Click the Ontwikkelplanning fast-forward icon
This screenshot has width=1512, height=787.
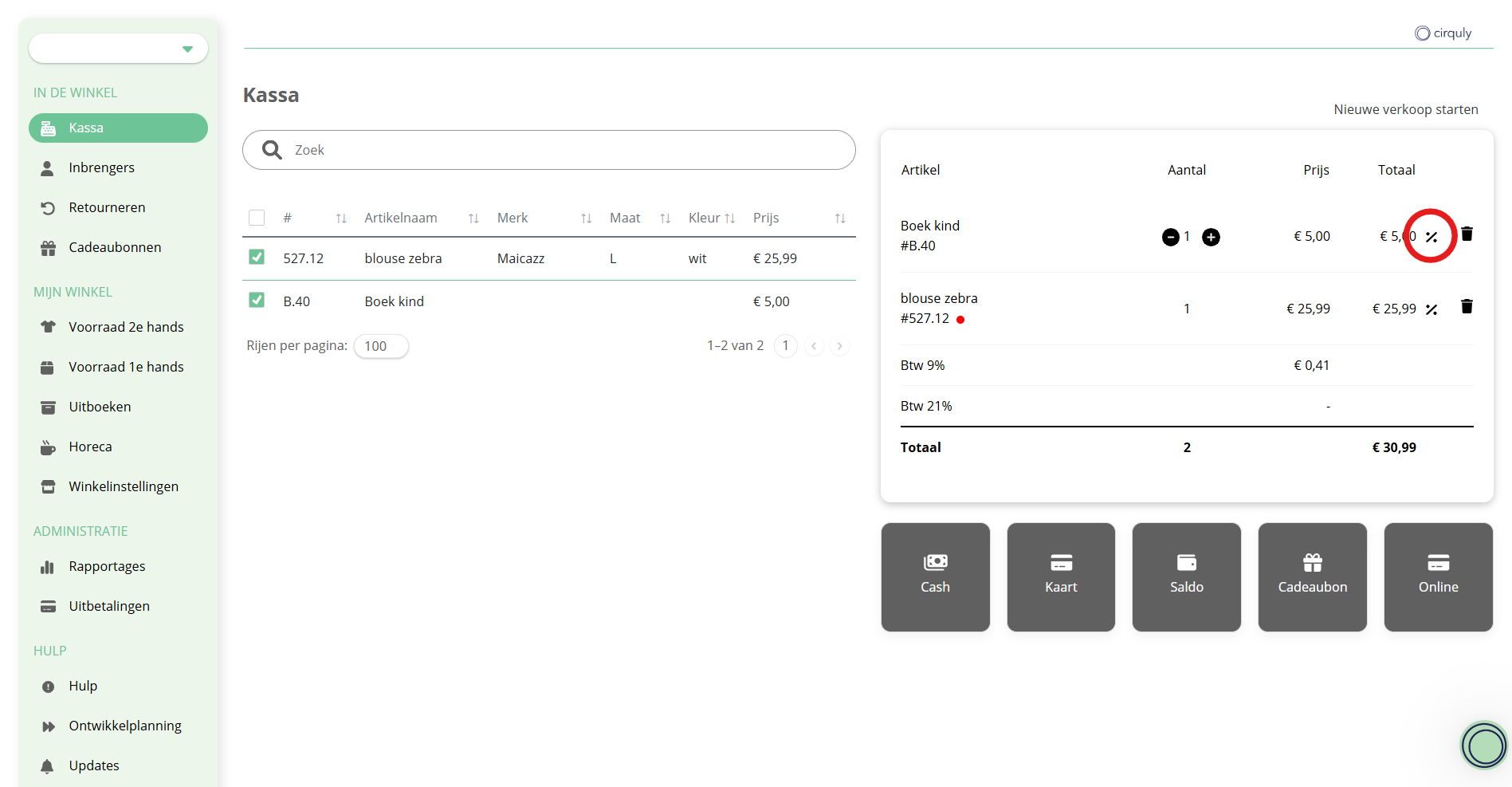coord(48,726)
